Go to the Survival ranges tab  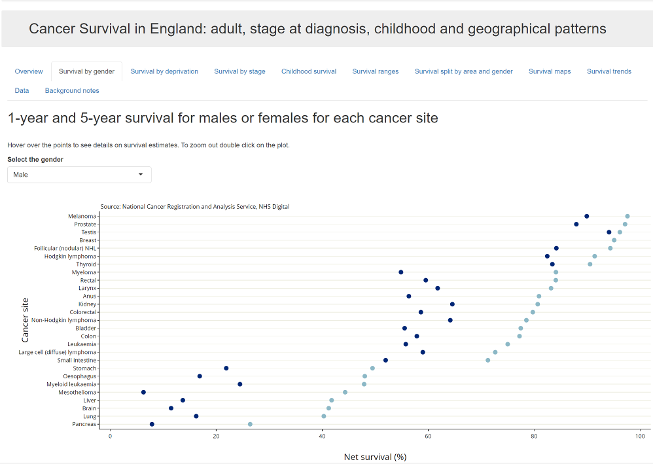(376, 71)
